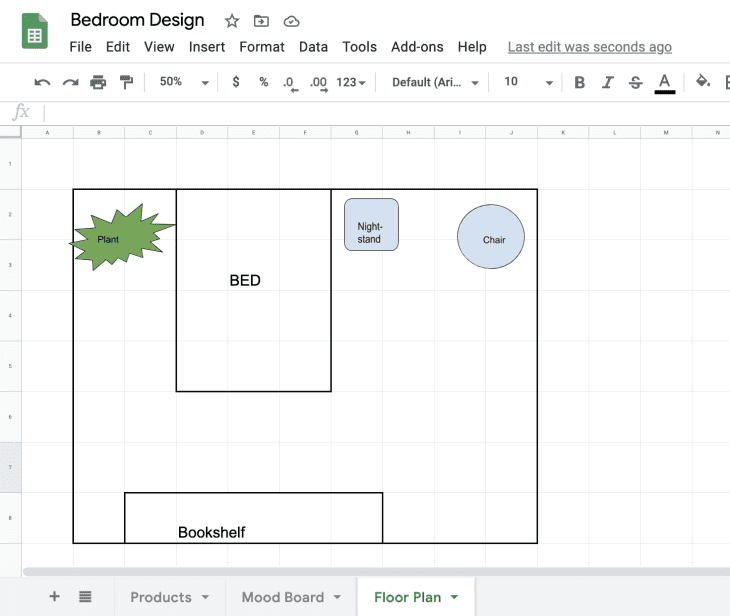Toggle strikethrough formatting
This screenshot has width=730, height=616.
(x=635, y=82)
